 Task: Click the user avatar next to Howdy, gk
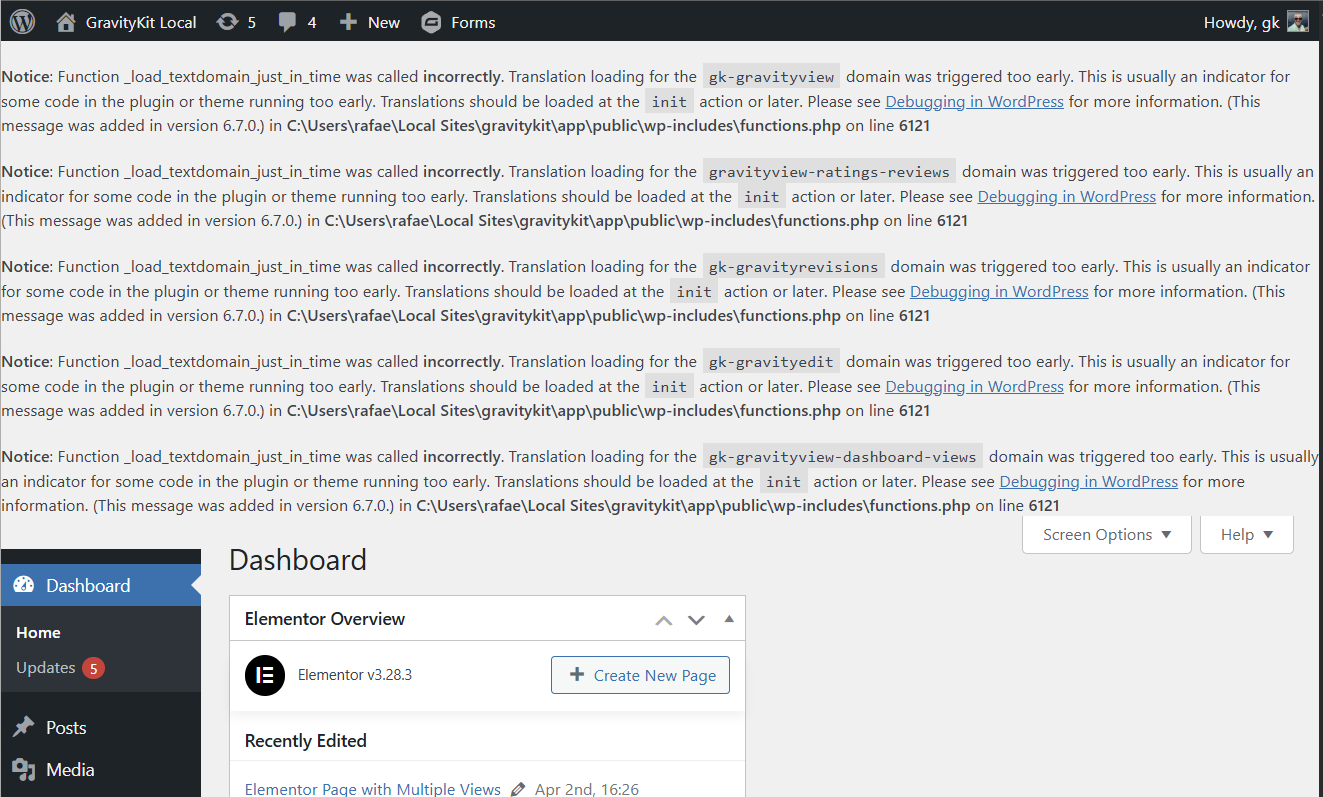pos(1297,22)
